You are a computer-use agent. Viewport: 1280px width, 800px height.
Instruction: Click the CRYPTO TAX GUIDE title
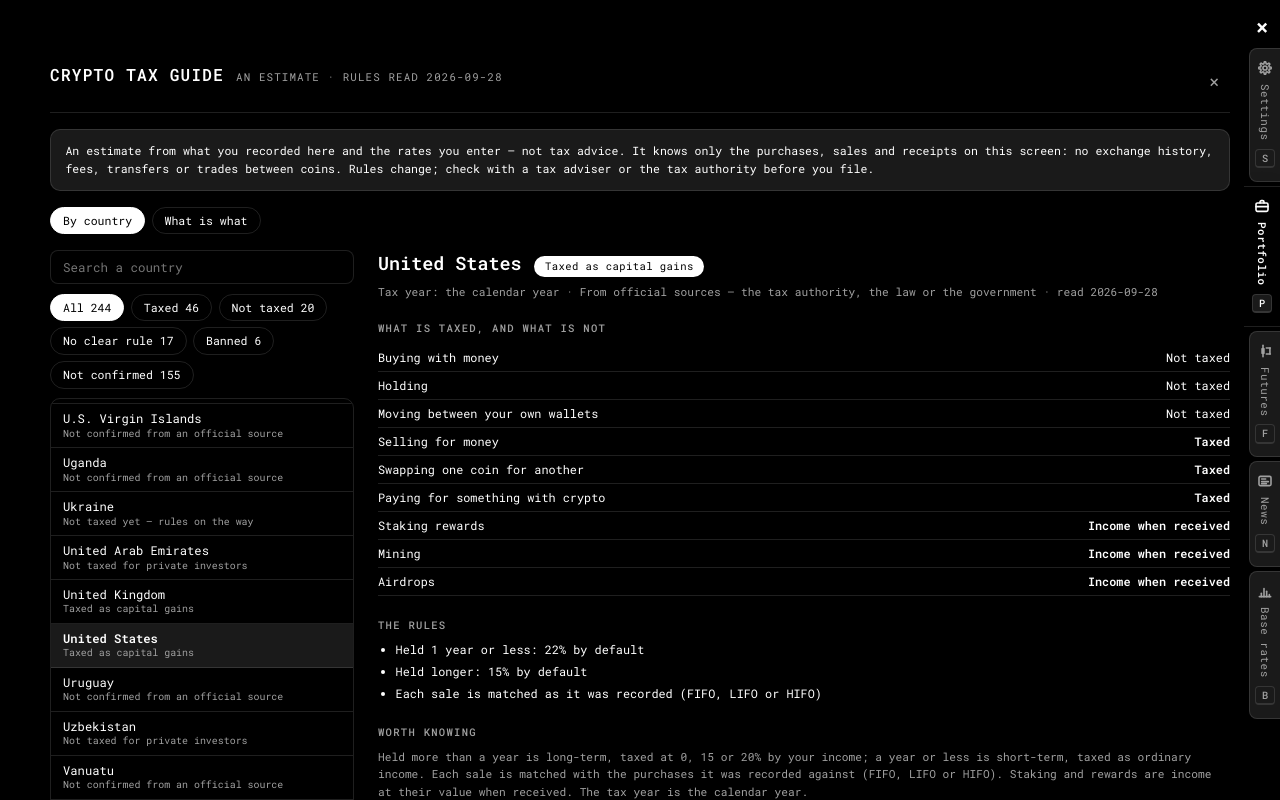[x=137, y=76]
